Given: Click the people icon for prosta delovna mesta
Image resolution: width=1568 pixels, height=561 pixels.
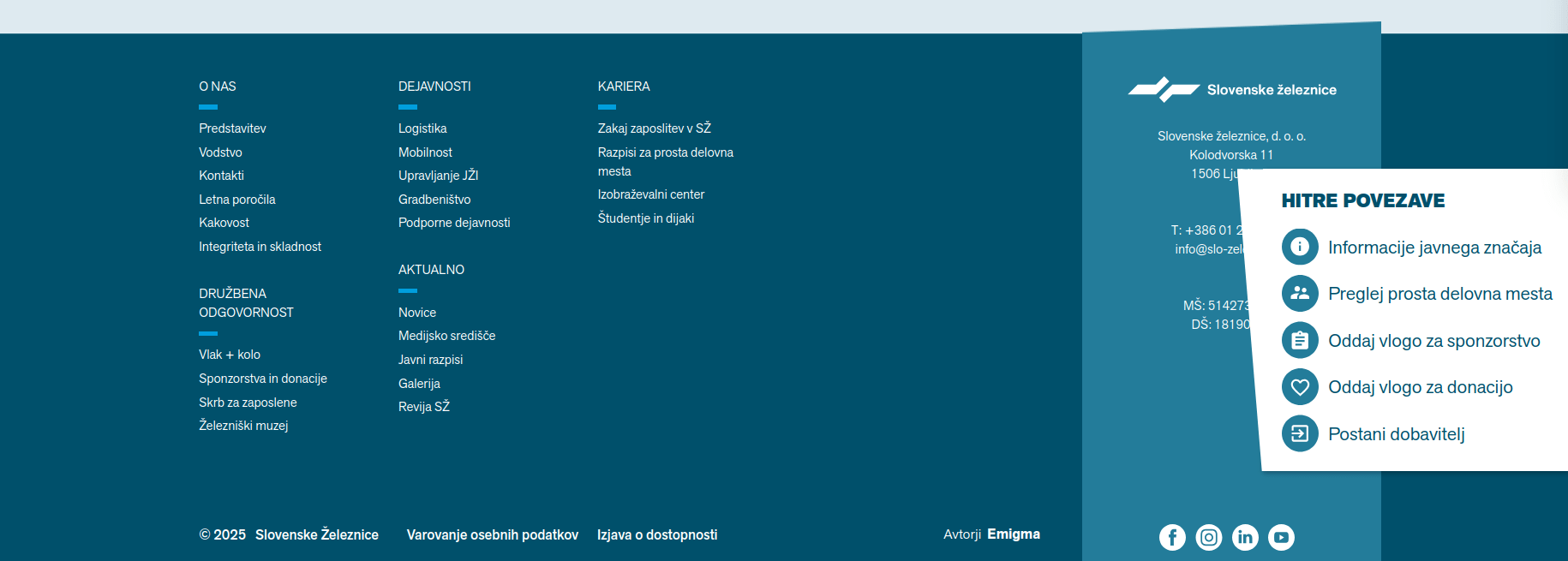Looking at the screenshot, I should [x=1300, y=294].
